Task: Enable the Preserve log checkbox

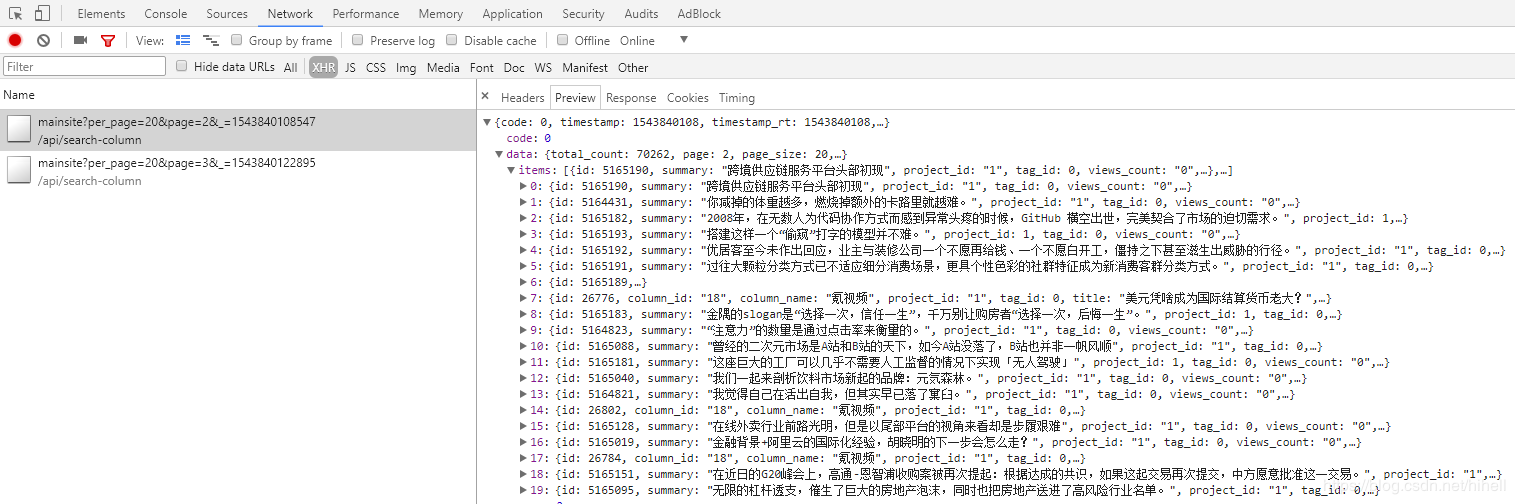Action: 357,40
